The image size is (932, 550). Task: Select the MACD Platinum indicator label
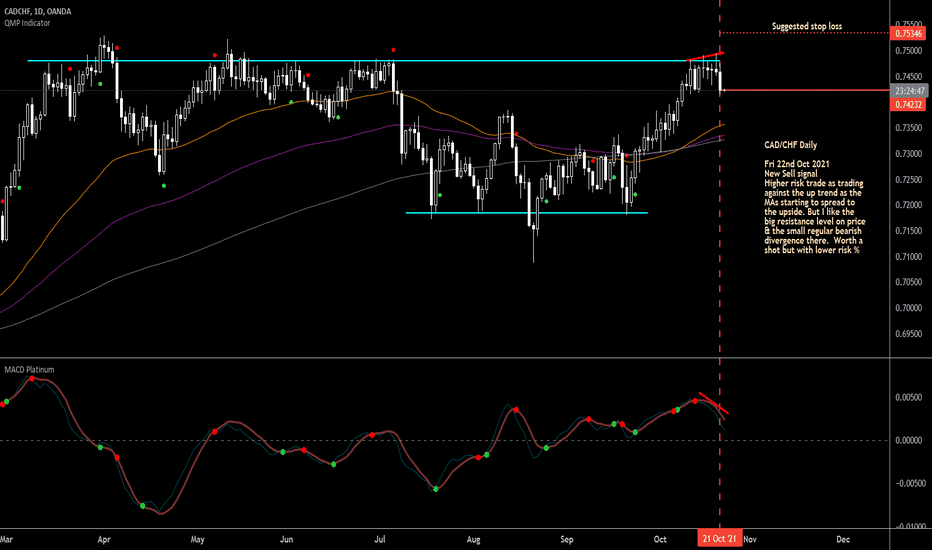[x=29, y=369]
